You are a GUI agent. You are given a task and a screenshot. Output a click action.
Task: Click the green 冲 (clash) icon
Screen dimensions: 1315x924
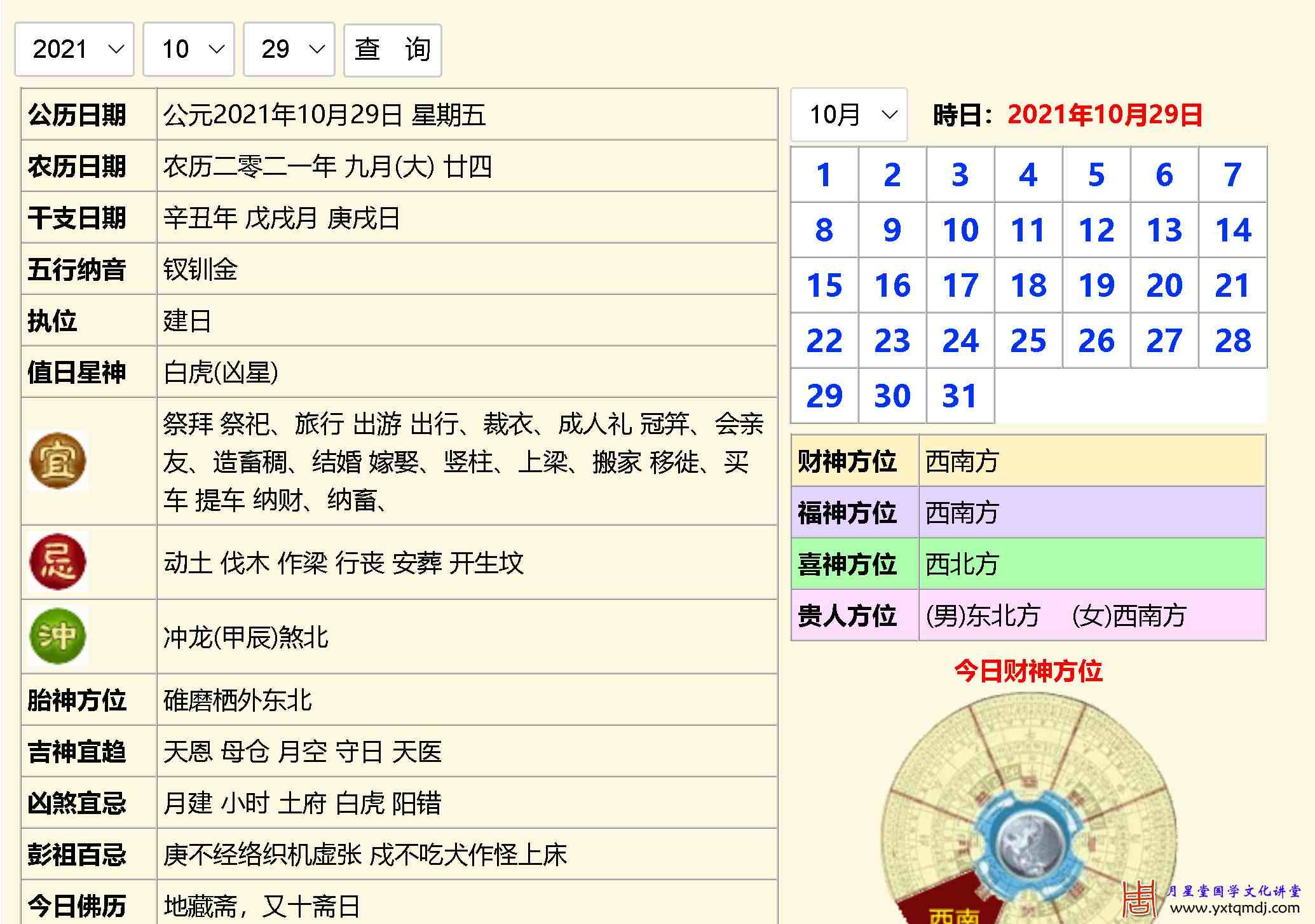click(58, 636)
